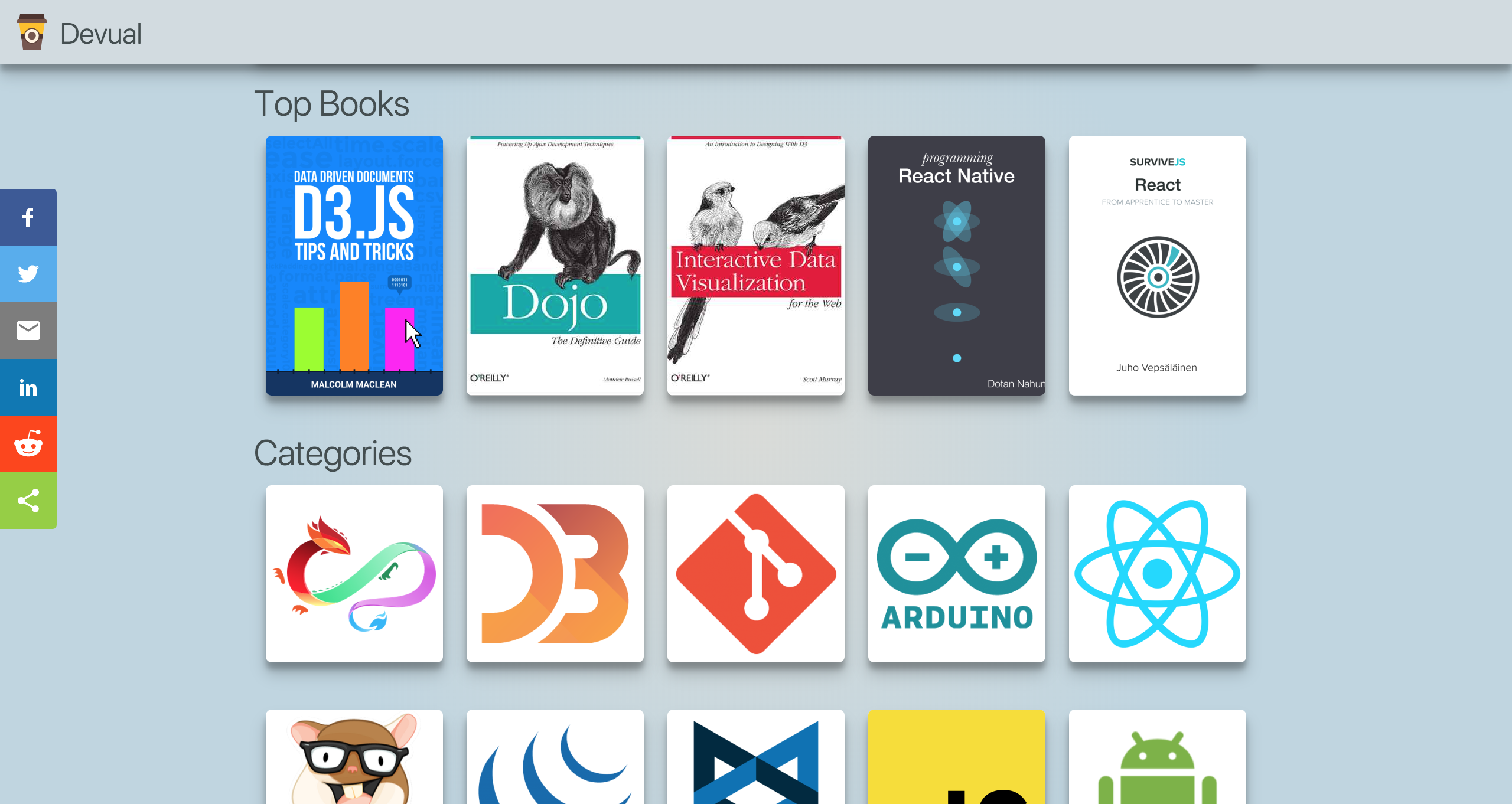
Task: Click the Devual coffee cup logo
Action: click(32, 32)
